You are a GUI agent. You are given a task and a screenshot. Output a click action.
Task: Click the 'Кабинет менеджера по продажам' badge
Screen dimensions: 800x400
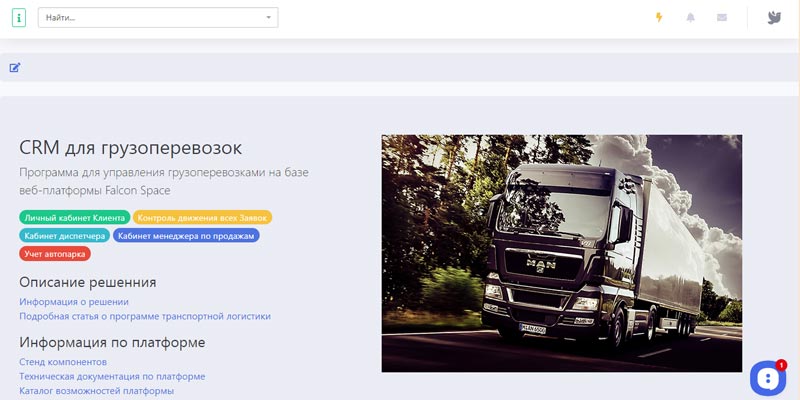click(x=186, y=236)
